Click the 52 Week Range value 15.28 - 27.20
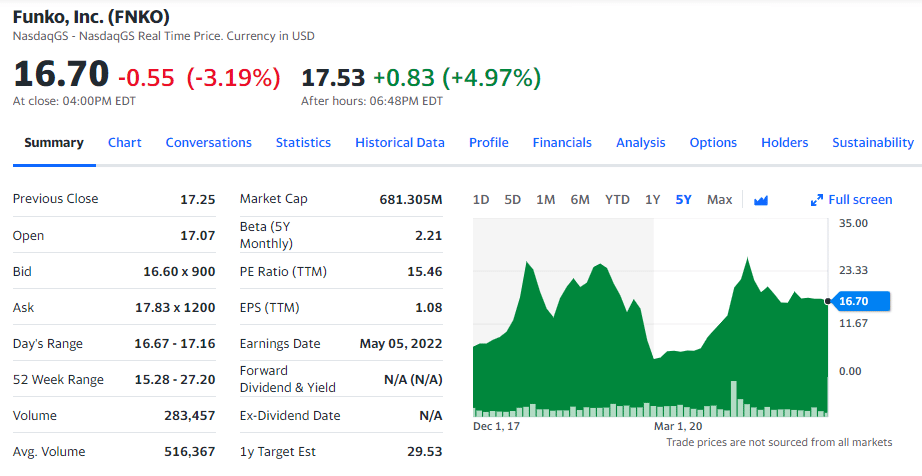This screenshot has height=476, width=922. pyautogui.click(x=175, y=380)
